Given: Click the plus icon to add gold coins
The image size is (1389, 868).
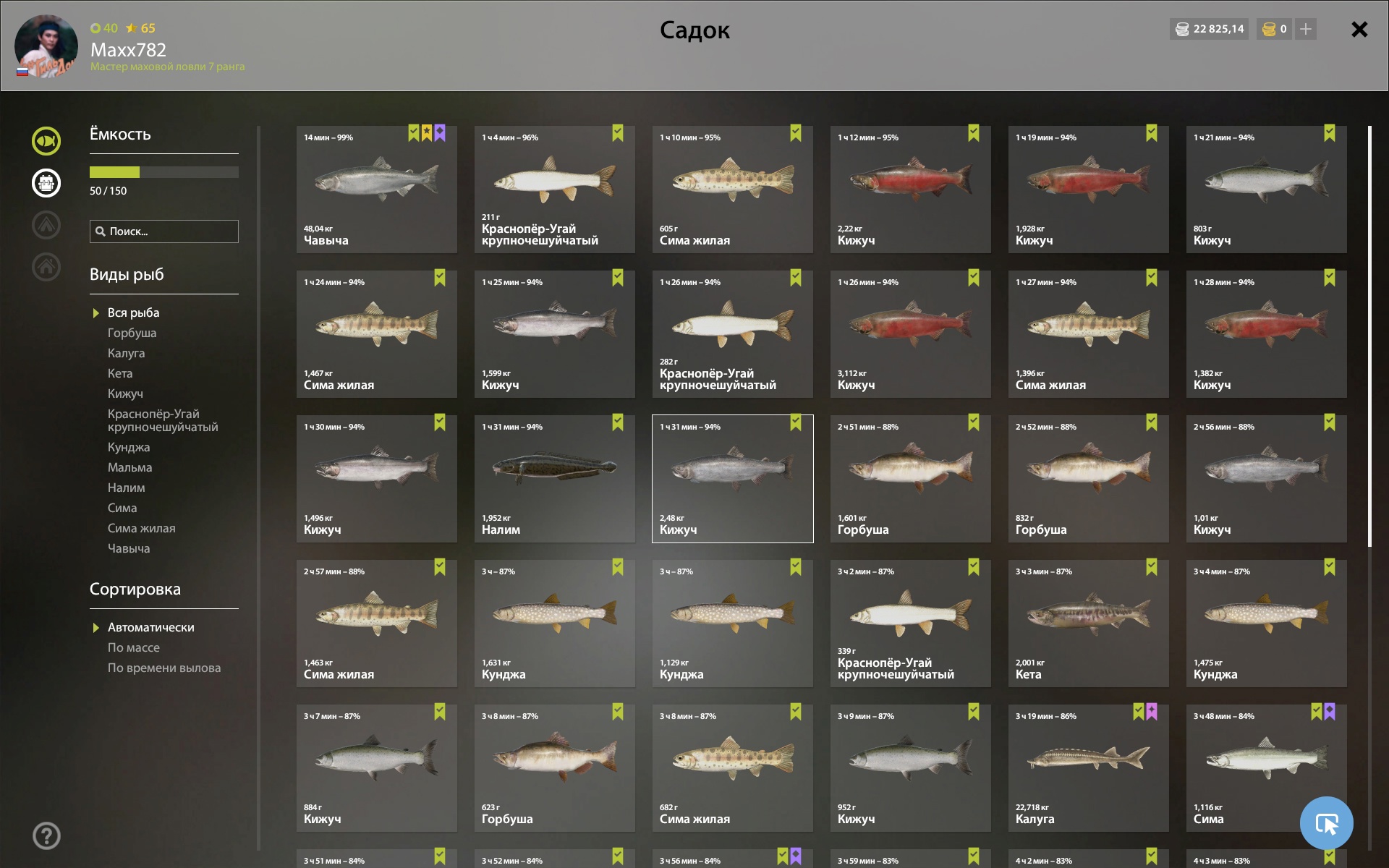Looking at the screenshot, I should (1306, 29).
